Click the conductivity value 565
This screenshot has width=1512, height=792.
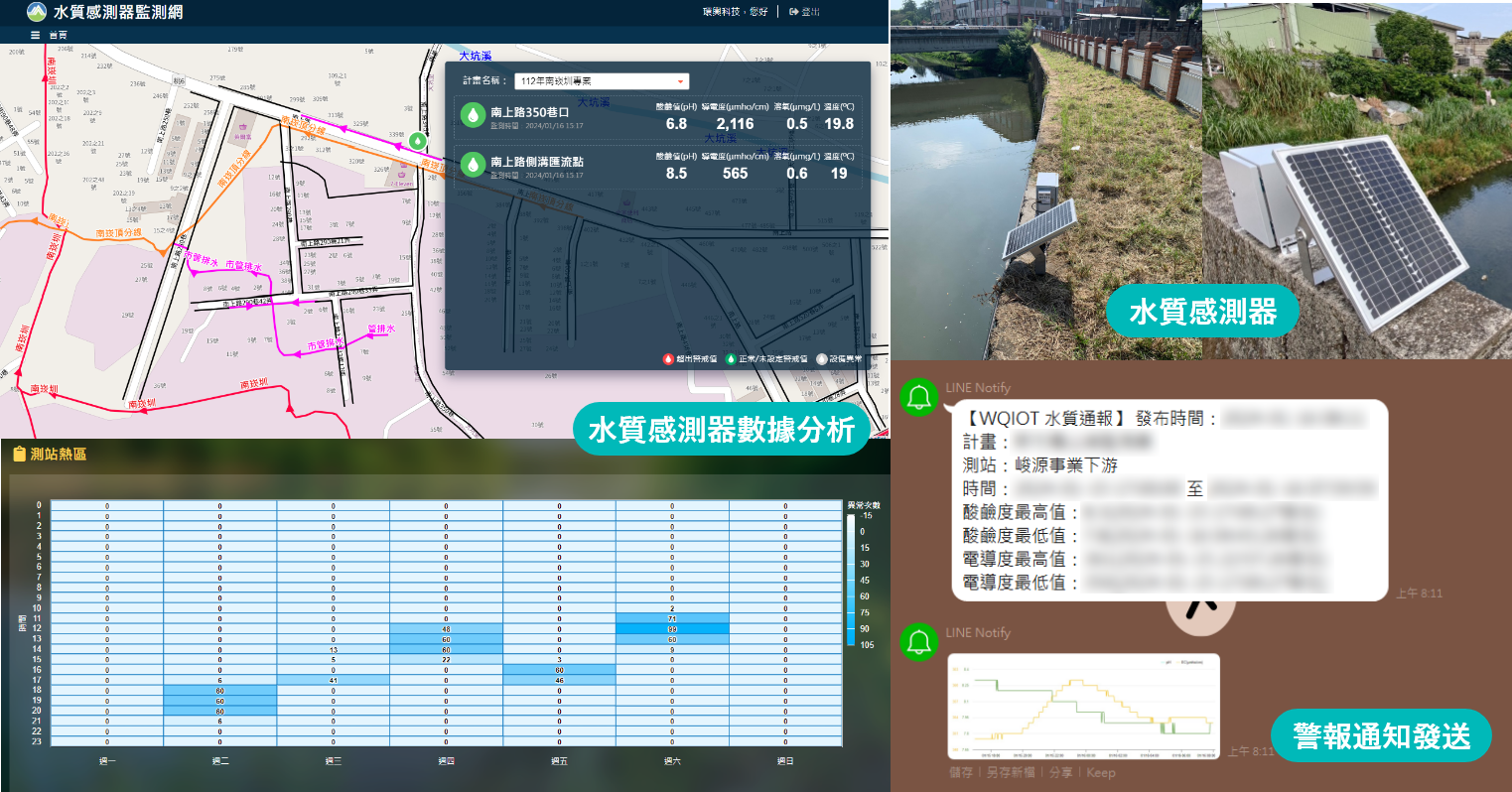coord(735,174)
